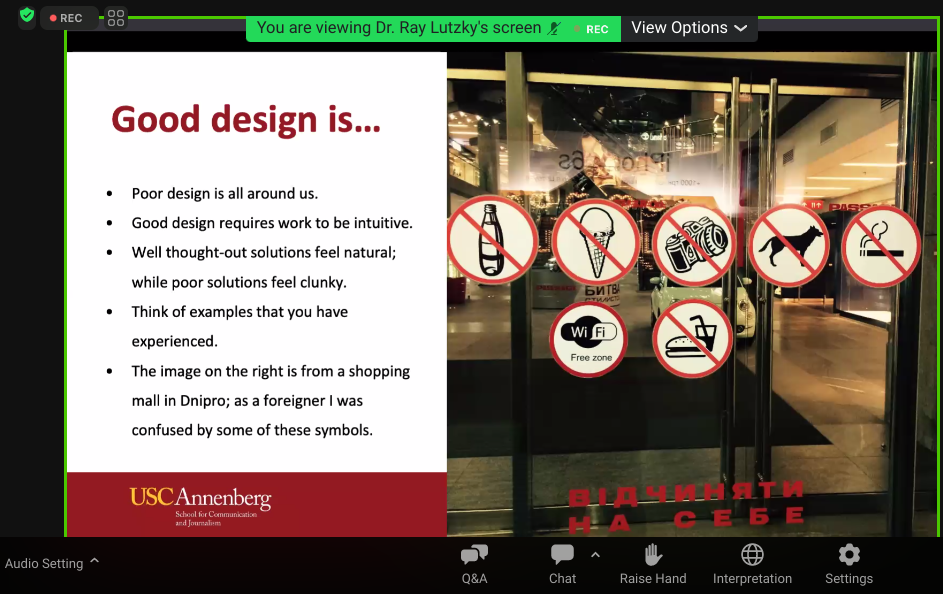Open the Settings gear icon
This screenshot has height=594, width=943.
pos(849,556)
